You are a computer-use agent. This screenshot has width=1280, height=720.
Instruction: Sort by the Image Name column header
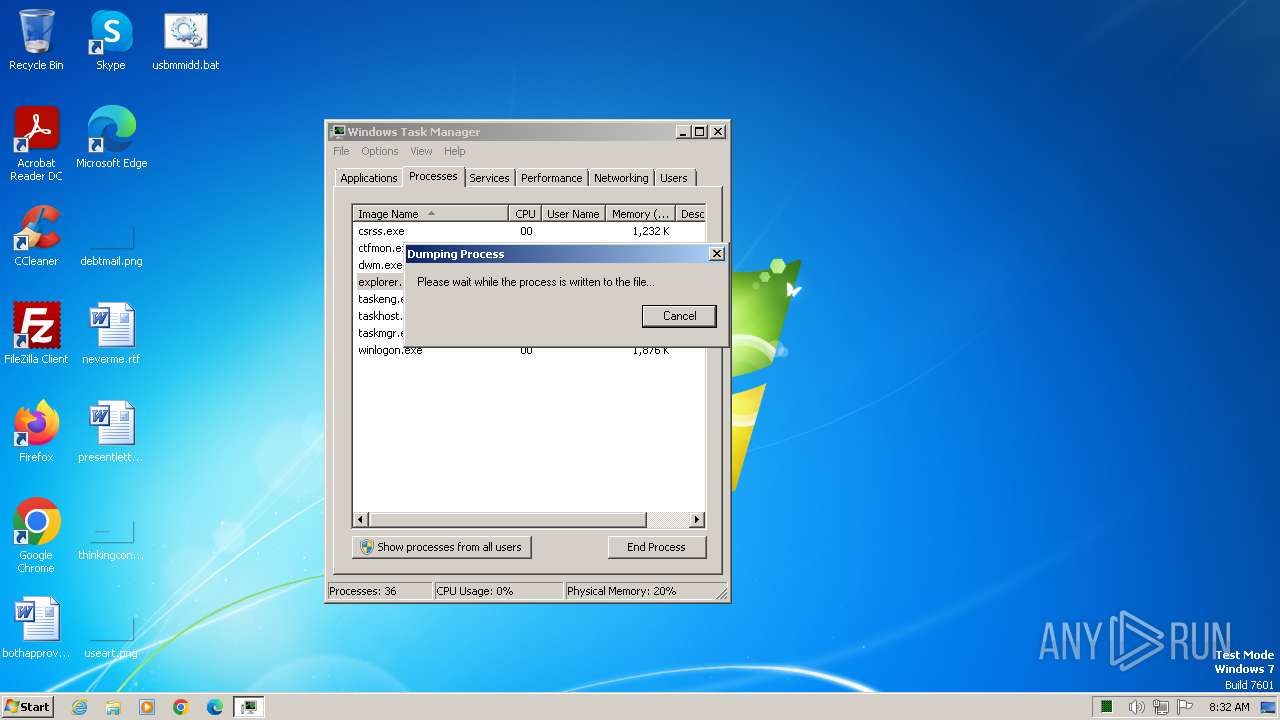[x=431, y=214]
